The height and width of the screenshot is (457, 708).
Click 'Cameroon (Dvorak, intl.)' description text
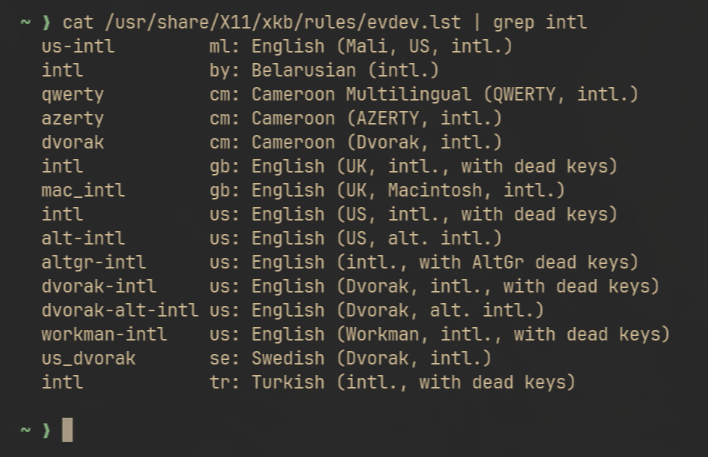click(376, 142)
